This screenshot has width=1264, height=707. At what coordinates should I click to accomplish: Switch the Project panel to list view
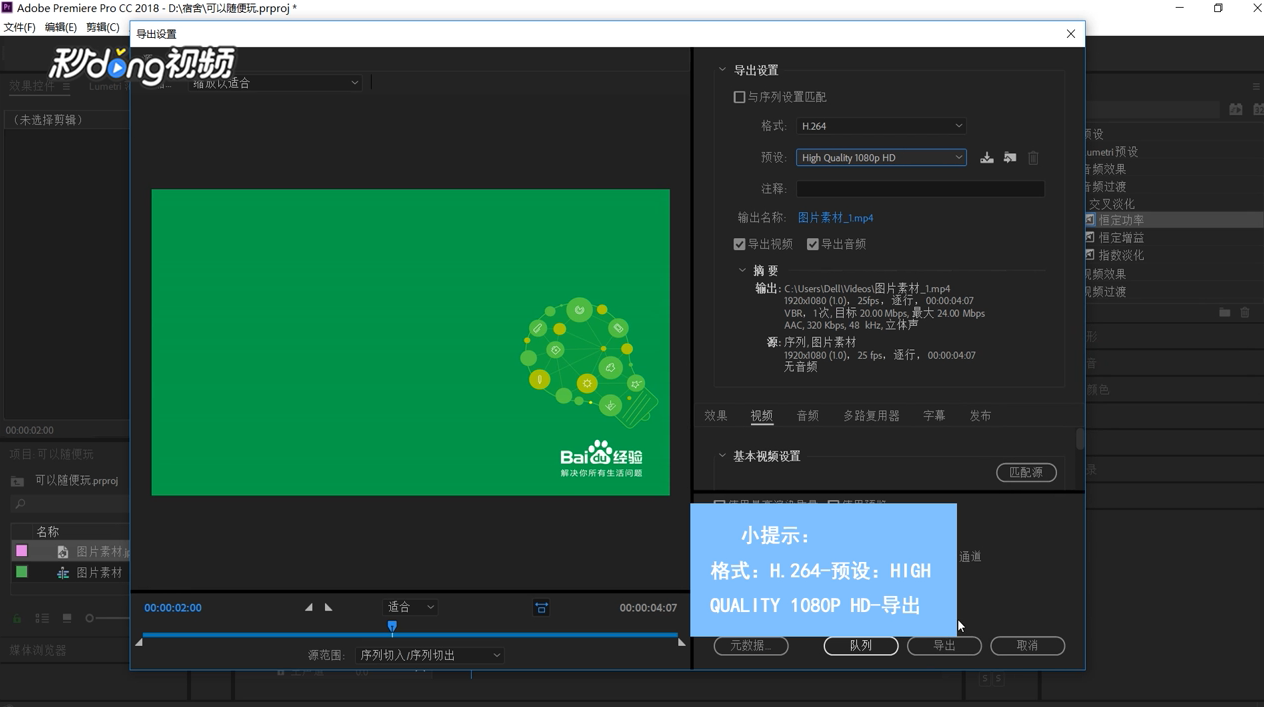[x=42, y=618]
